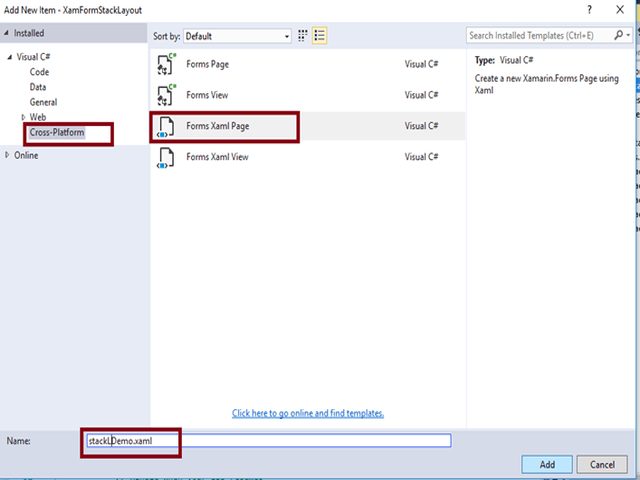Expand the Web tree node
The height and width of the screenshot is (480, 640).
(23, 118)
